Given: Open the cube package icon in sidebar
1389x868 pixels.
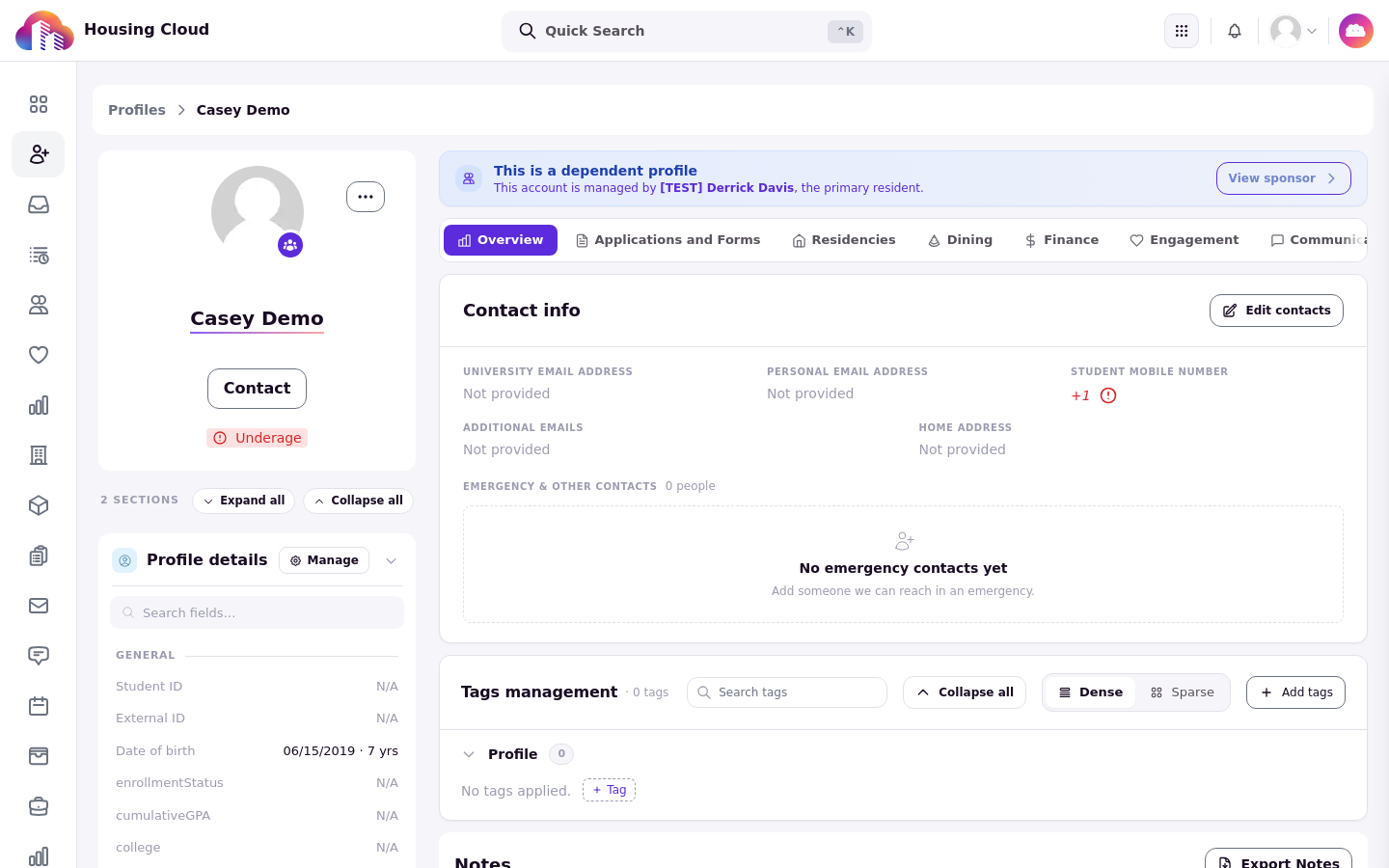Looking at the screenshot, I should [x=39, y=505].
